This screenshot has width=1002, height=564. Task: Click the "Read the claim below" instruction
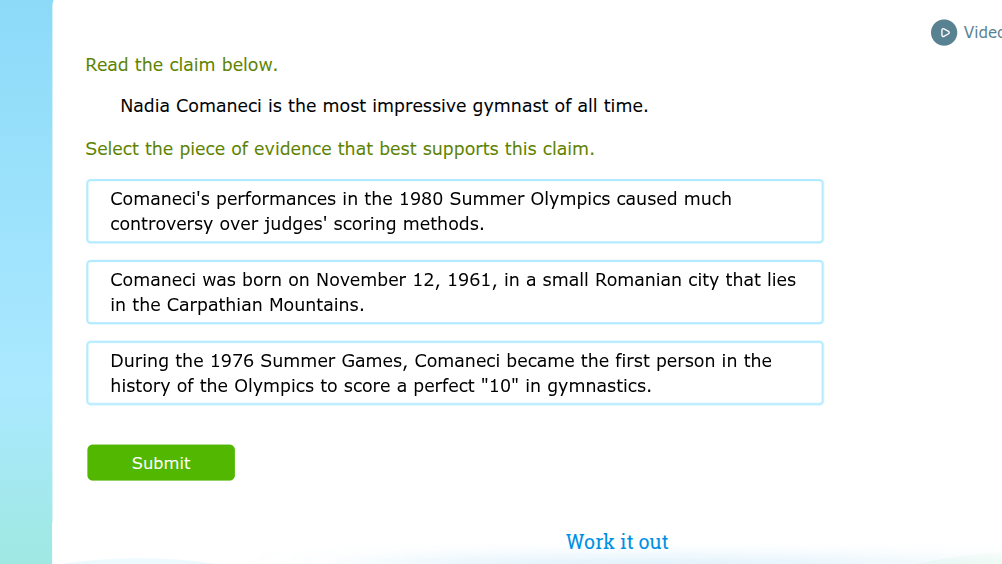pyautogui.click(x=181, y=65)
